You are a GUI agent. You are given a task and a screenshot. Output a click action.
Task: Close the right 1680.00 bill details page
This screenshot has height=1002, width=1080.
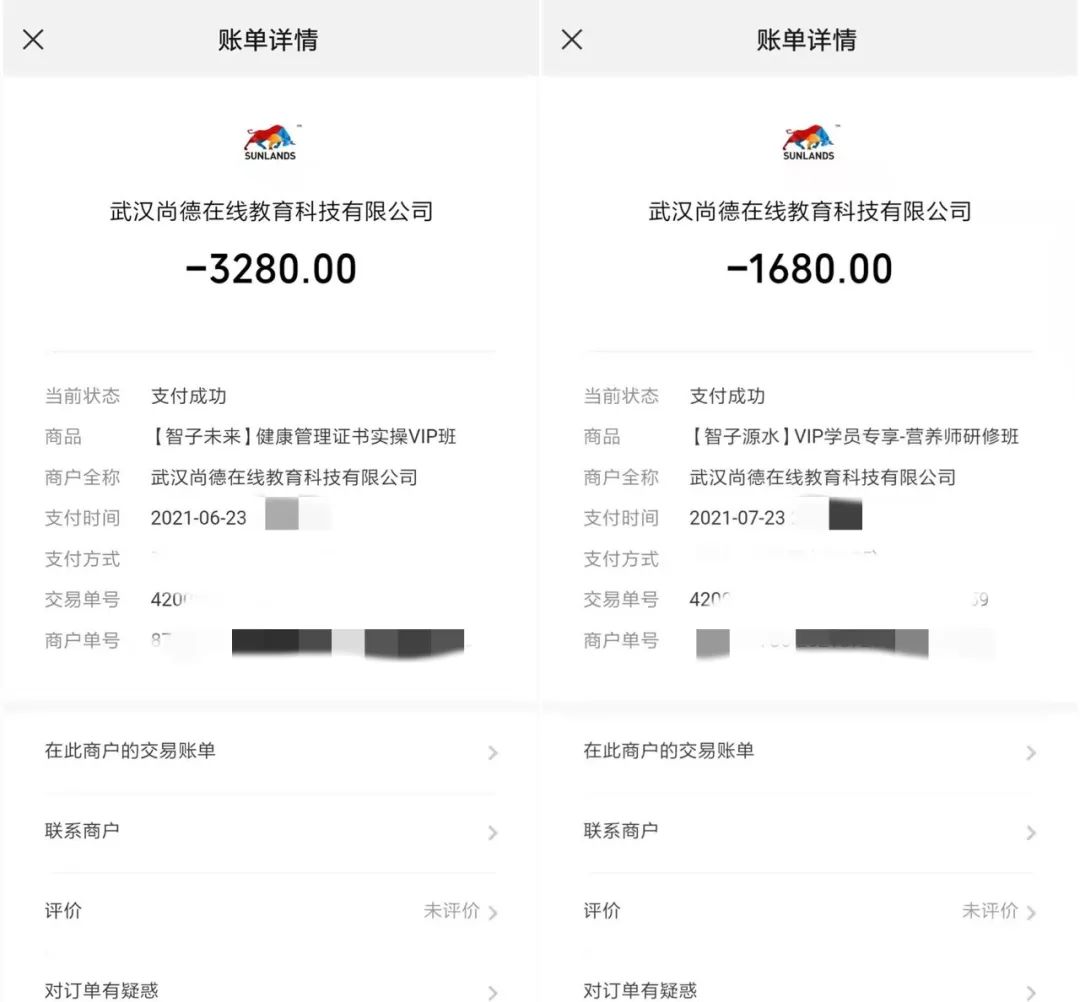(572, 40)
